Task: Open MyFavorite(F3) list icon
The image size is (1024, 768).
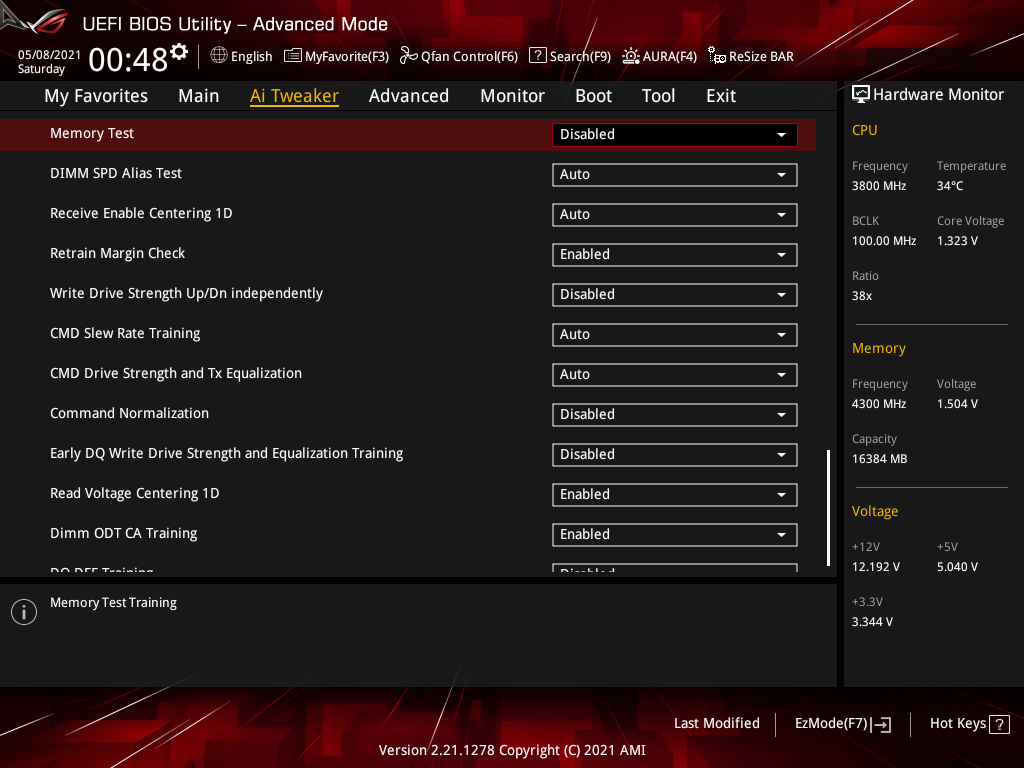Action: pos(293,56)
